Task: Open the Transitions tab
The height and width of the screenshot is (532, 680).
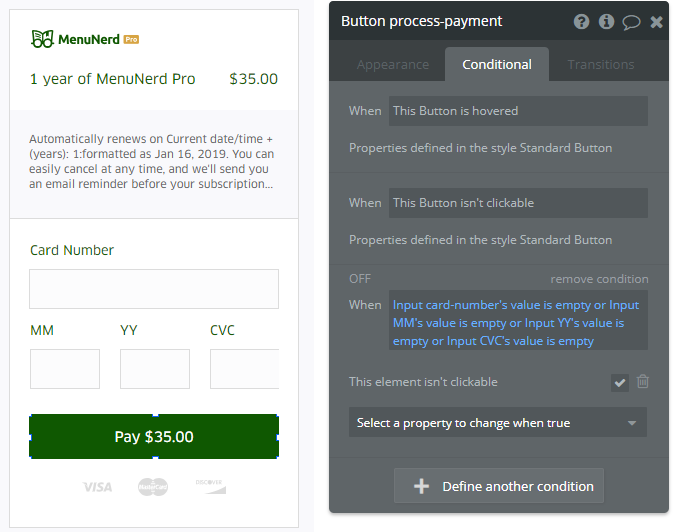Action: click(601, 65)
